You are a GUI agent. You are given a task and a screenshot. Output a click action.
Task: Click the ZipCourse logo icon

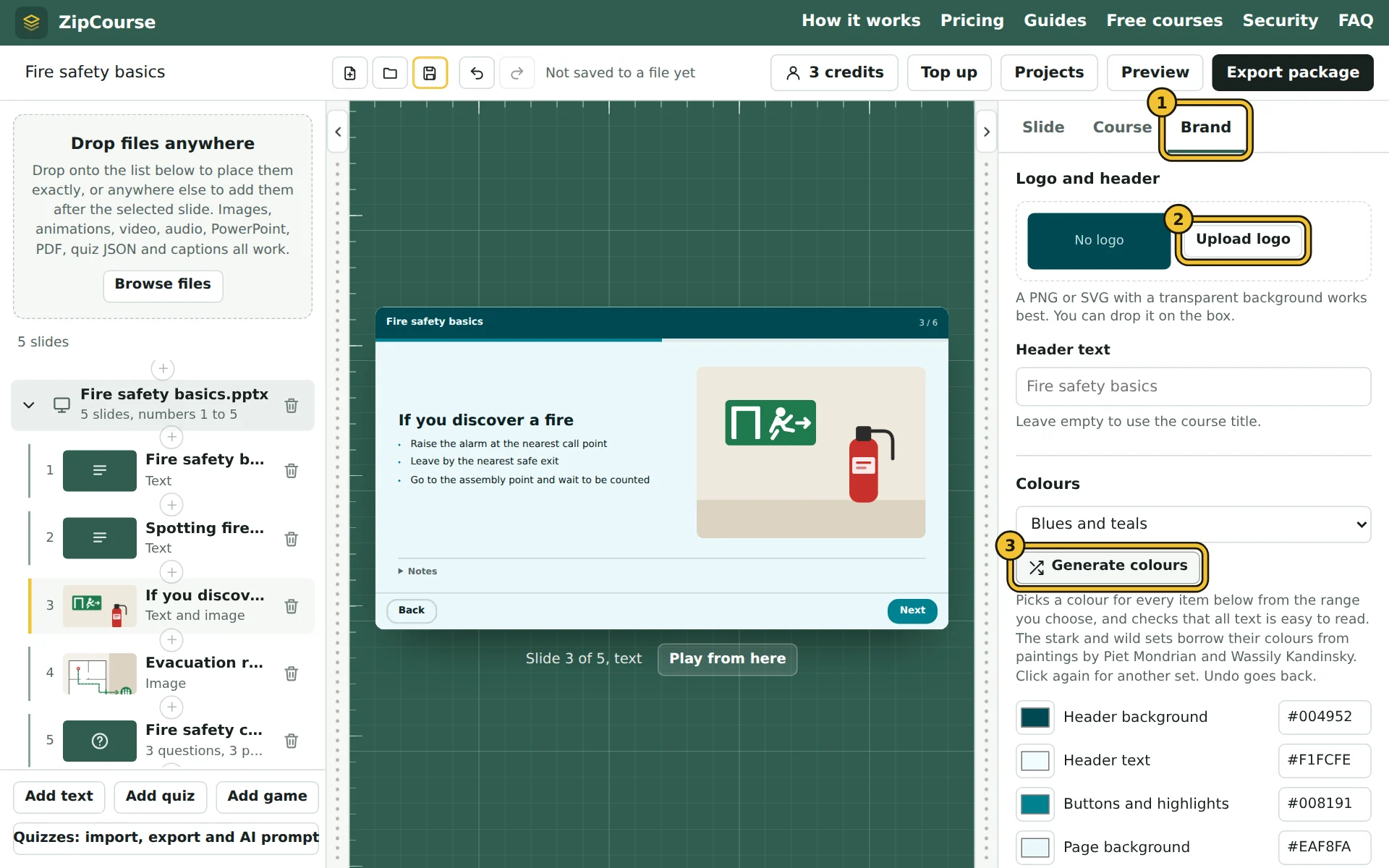click(x=31, y=22)
